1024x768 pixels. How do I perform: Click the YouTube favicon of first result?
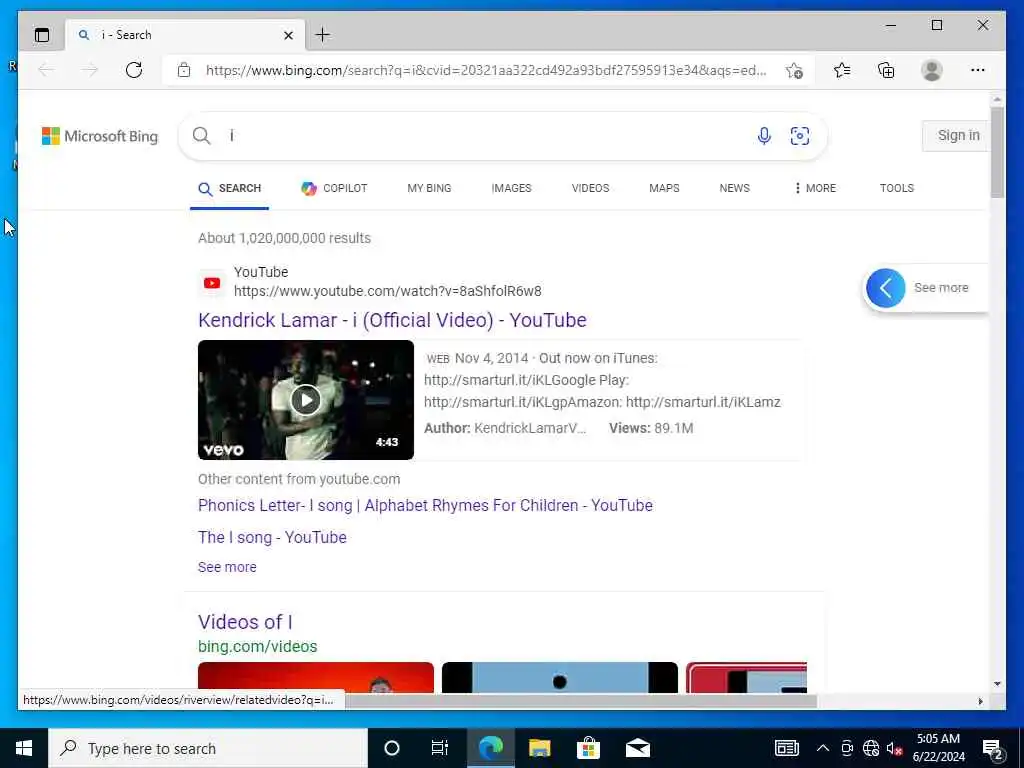click(212, 283)
